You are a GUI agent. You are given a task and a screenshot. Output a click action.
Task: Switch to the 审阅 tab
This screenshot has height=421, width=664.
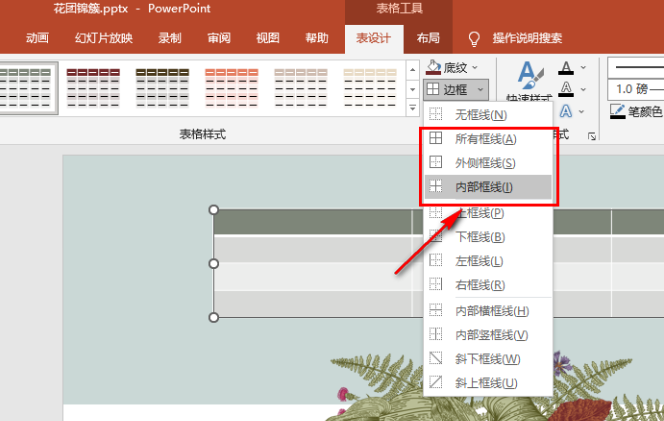click(219, 38)
